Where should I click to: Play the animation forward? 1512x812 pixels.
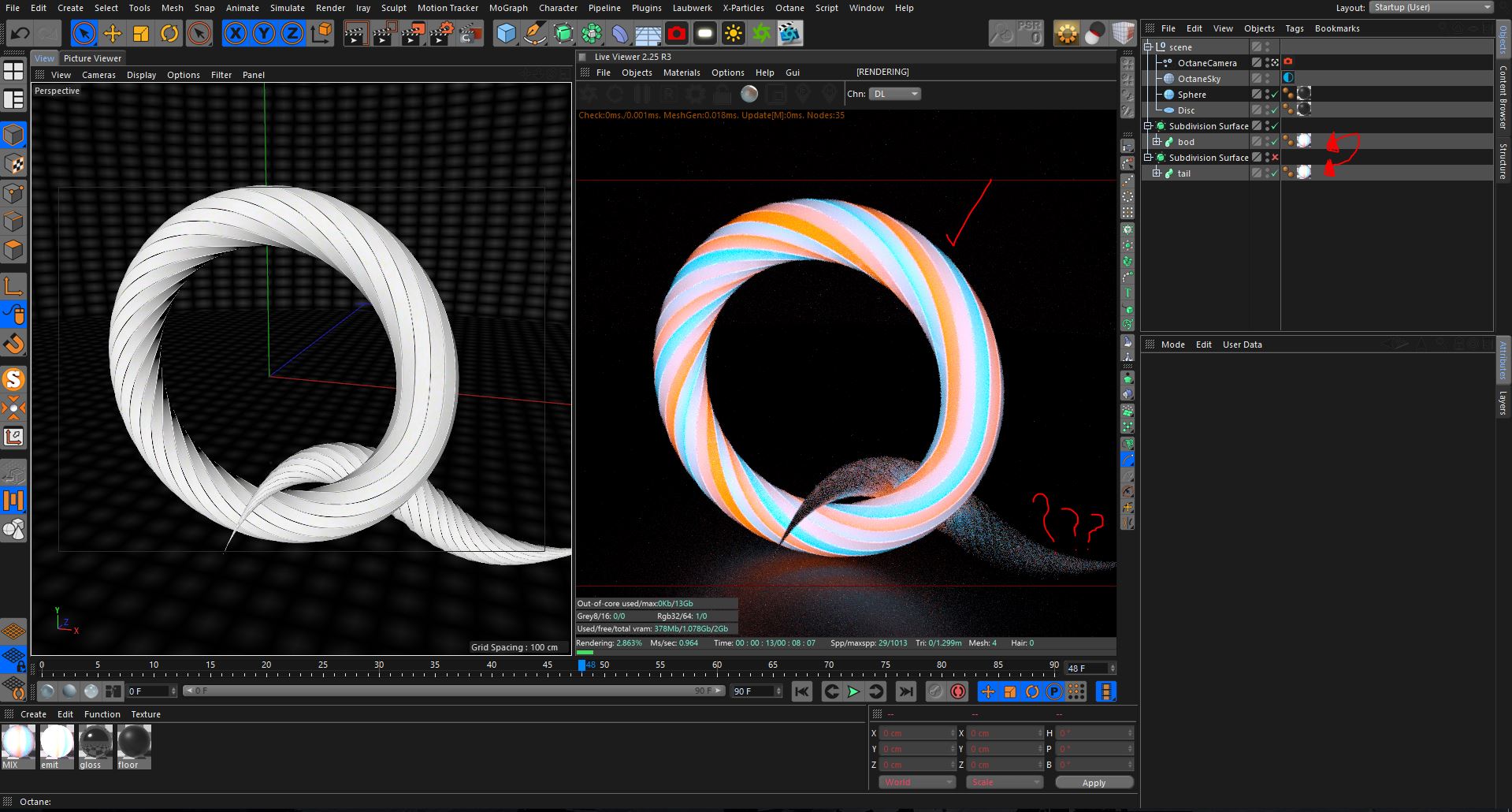click(x=853, y=691)
